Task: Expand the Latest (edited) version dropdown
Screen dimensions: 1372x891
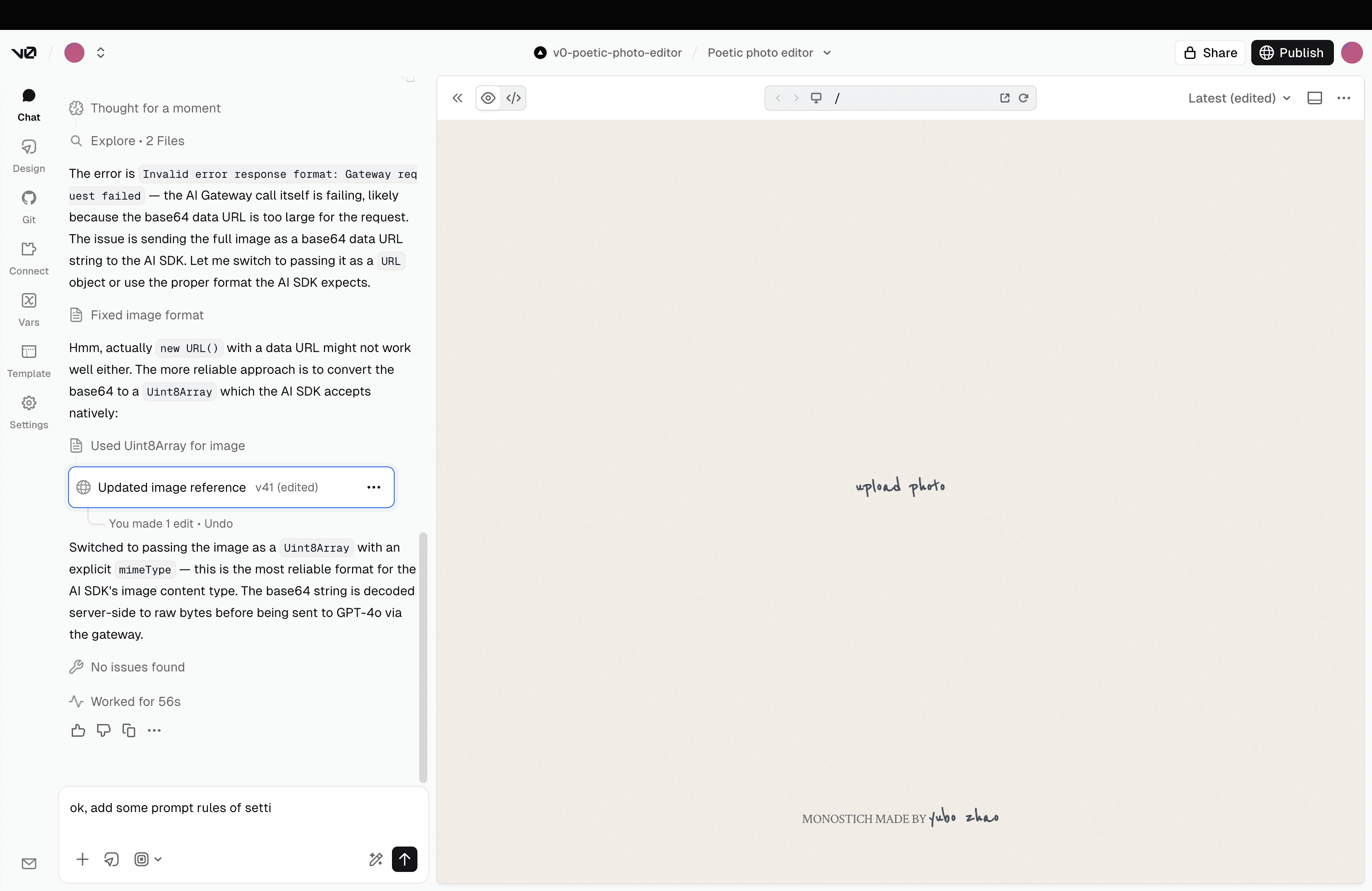Action: [x=1239, y=98]
